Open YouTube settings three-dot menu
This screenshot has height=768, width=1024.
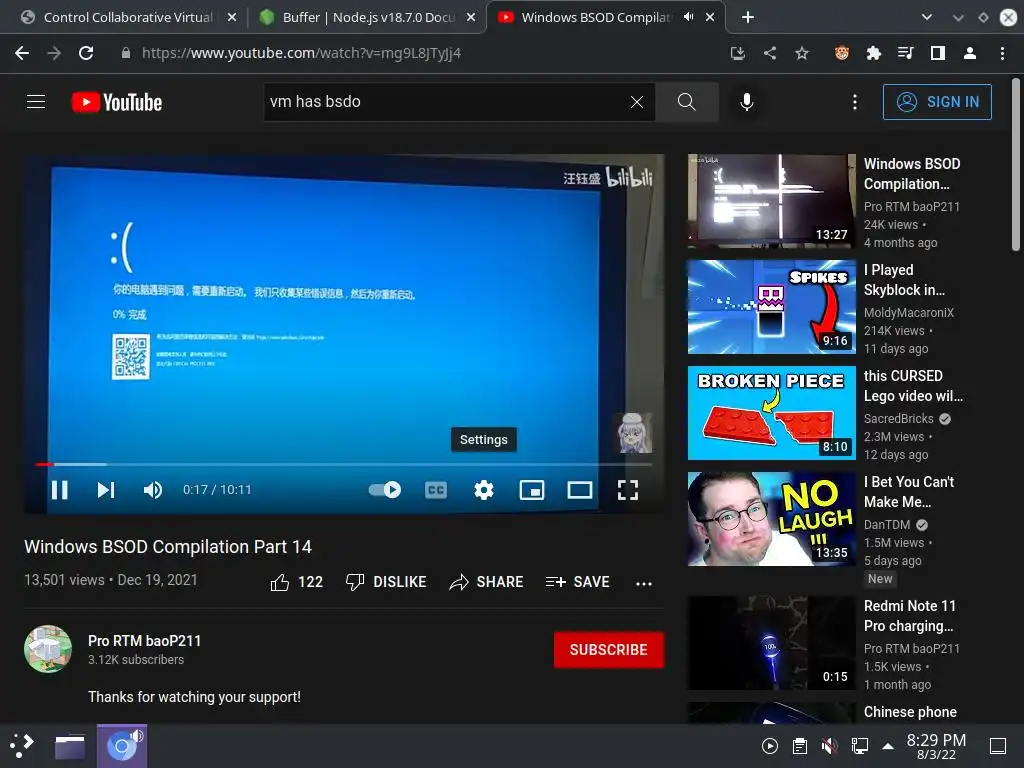click(855, 102)
